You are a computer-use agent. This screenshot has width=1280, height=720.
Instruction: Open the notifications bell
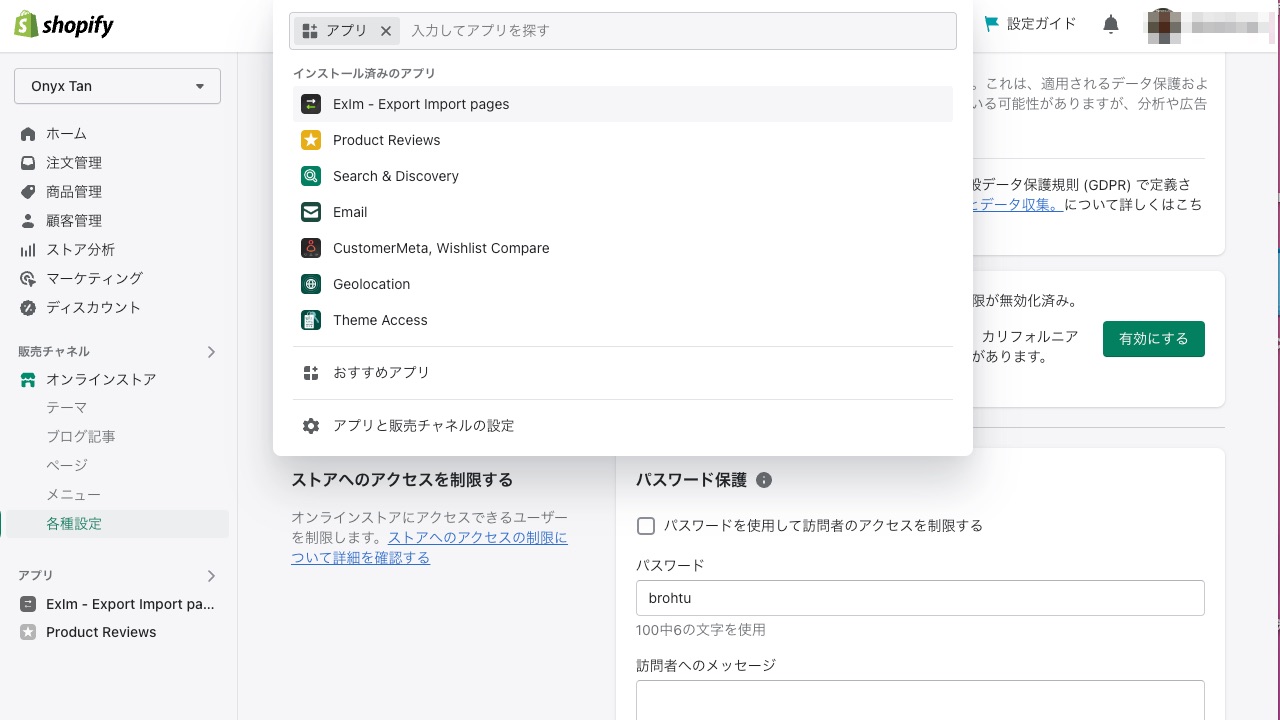pyautogui.click(x=1111, y=24)
